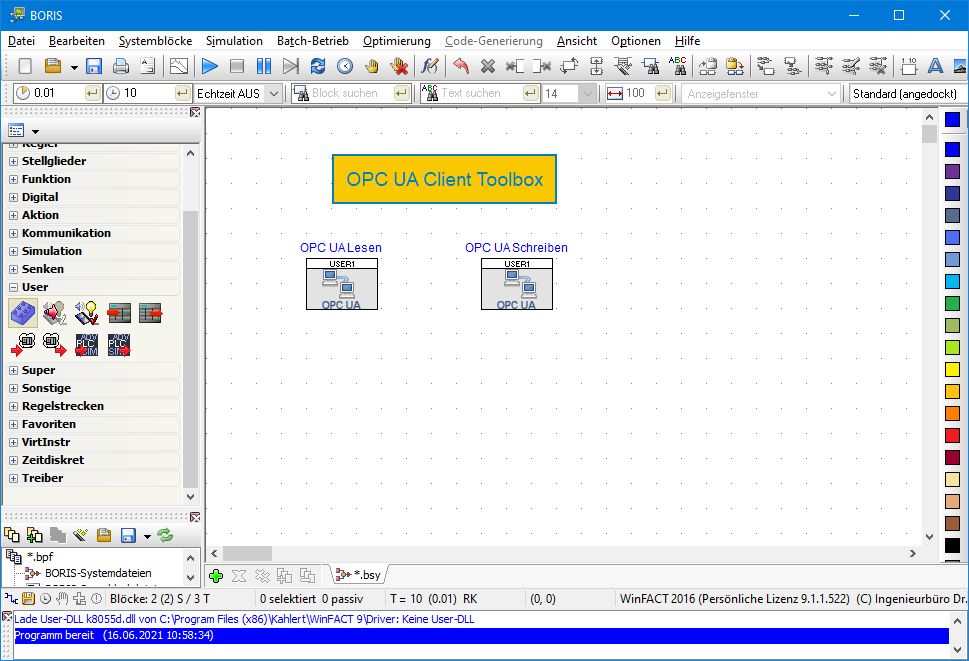Confirm text search with its enter button

(x=530, y=93)
